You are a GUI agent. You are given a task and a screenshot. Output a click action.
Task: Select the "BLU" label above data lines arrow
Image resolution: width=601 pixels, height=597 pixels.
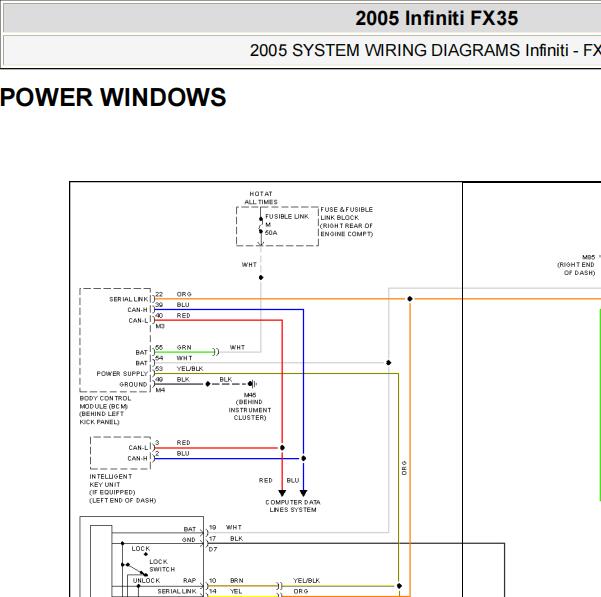(293, 480)
